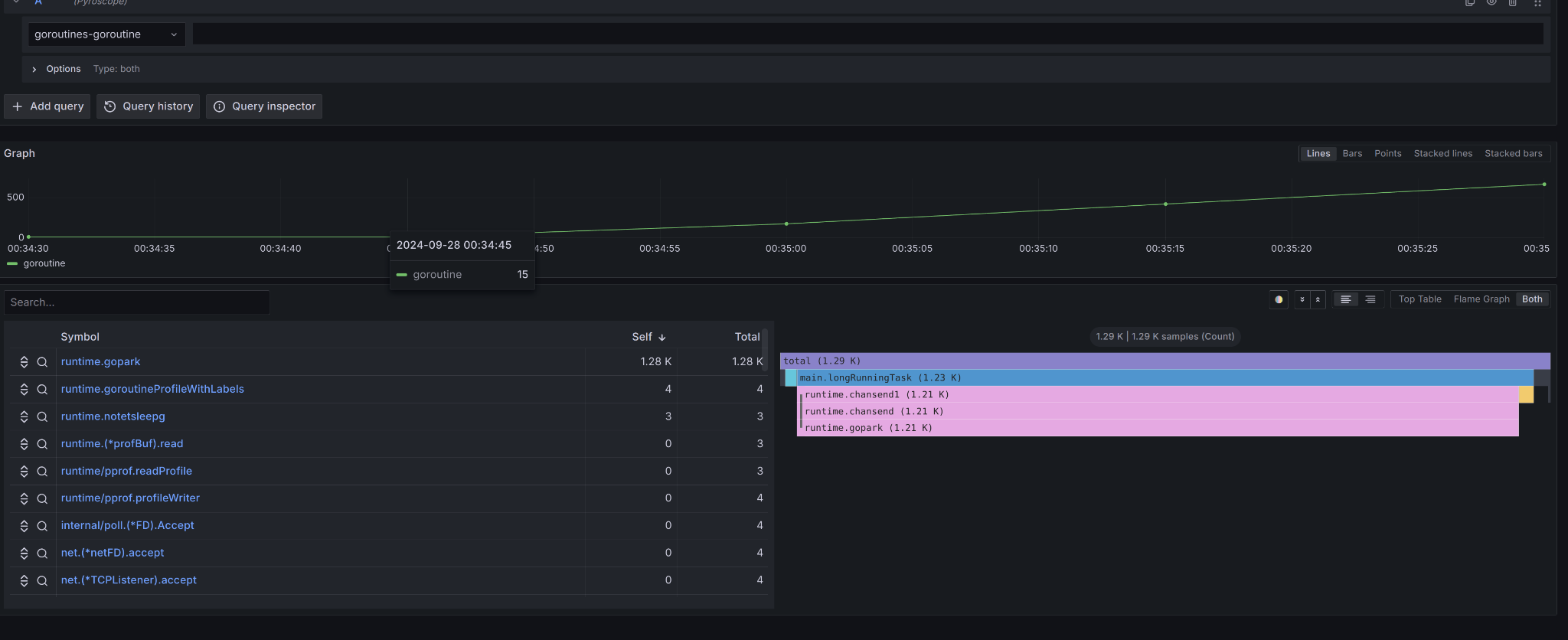This screenshot has height=640, width=1568.
Task: Open the goroutines-goroutine profile type dropdown
Action: [x=106, y=34]
